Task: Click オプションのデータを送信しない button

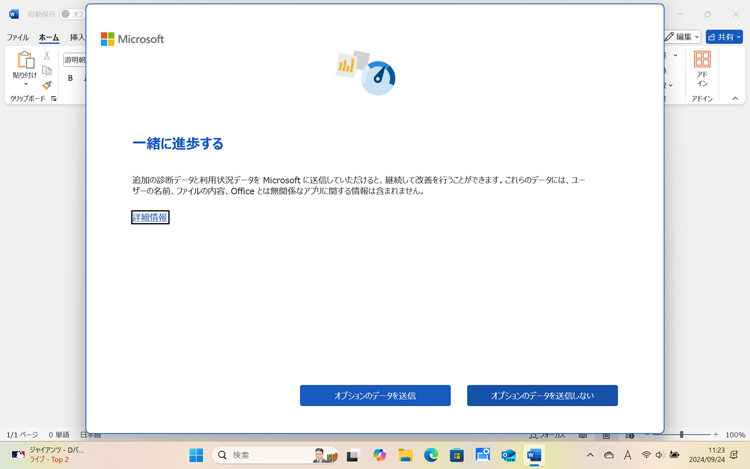Action: (x=542, y=396)
